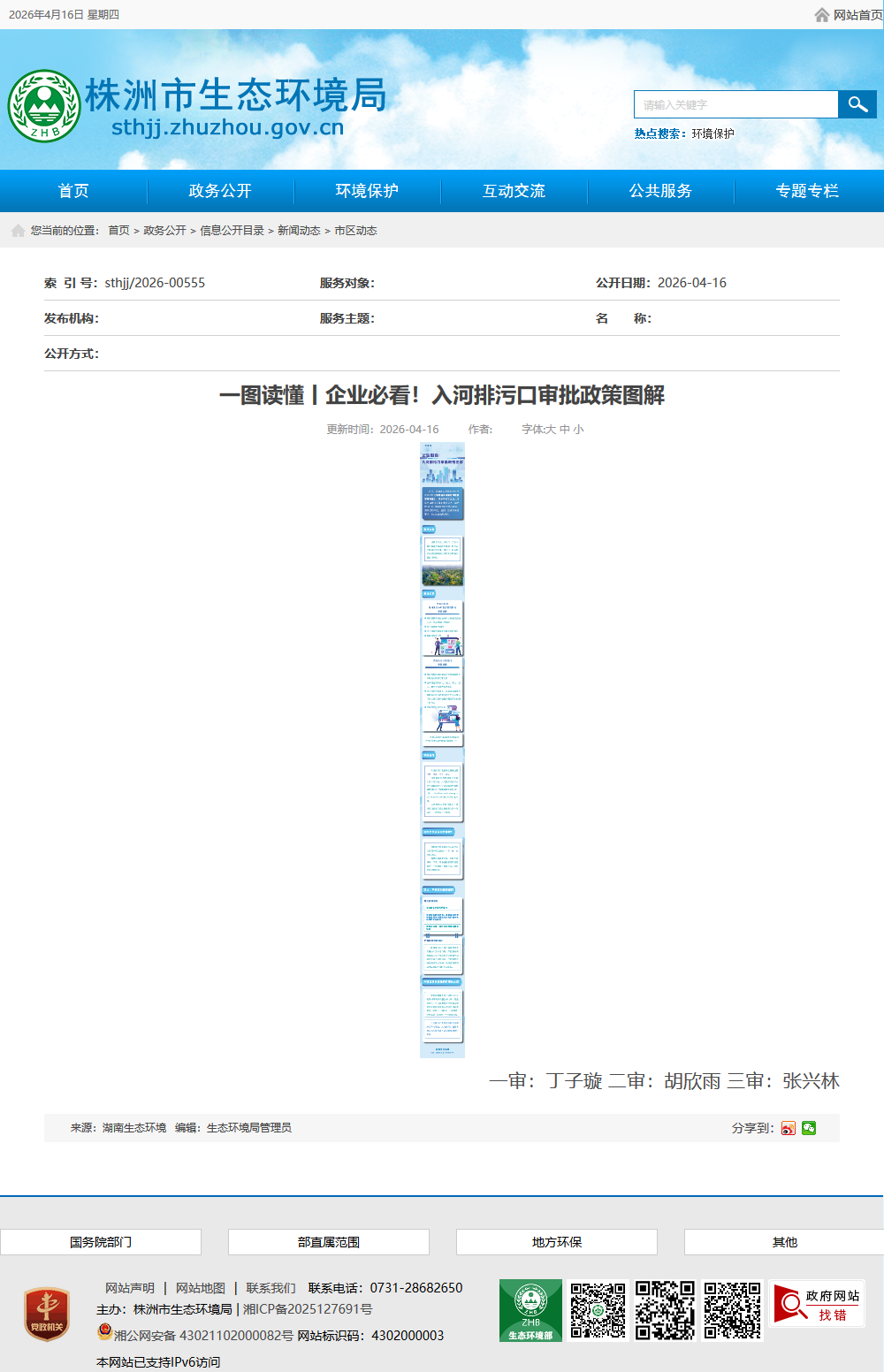Expand the 国务院部门 links list
Image resolution: width=884 pixels, height=1372 pixels.
[101, 1242]
